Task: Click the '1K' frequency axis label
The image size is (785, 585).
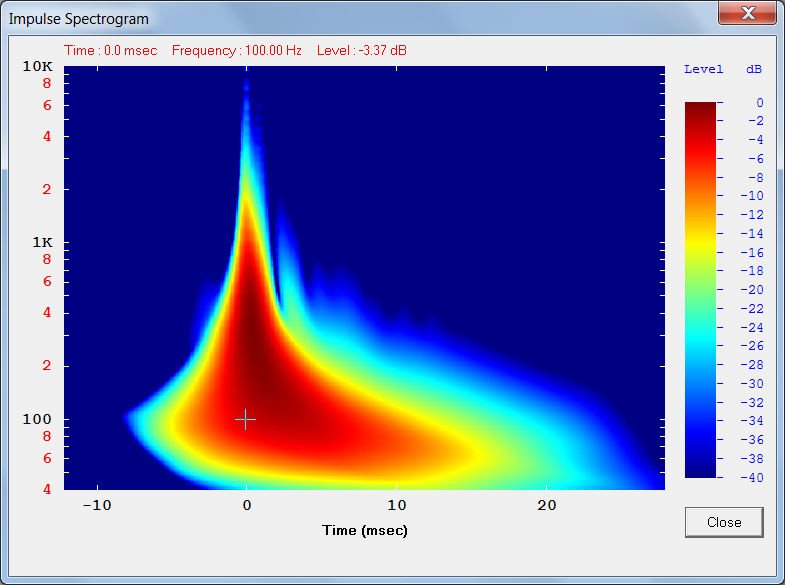Action: tap(43, 243)
